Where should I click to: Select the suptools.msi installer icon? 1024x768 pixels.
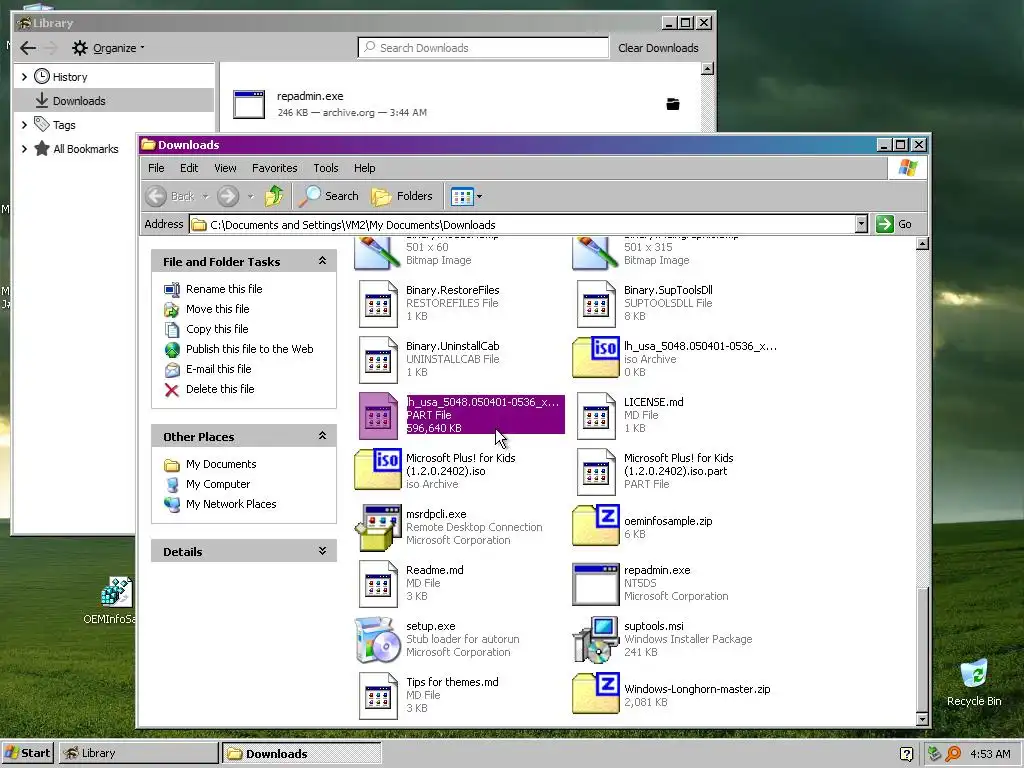596,640
